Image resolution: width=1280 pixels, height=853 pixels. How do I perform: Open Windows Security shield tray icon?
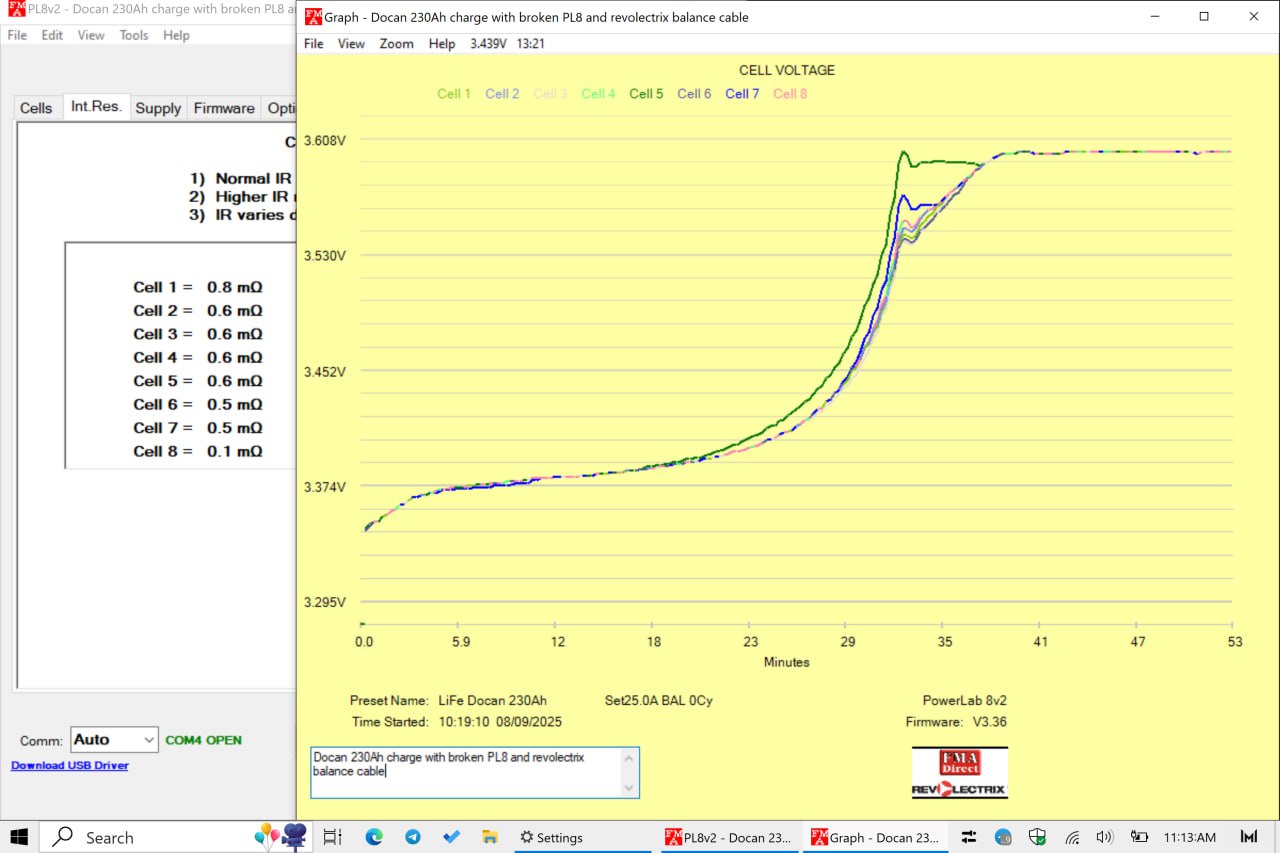click(x=1037, y=837)
